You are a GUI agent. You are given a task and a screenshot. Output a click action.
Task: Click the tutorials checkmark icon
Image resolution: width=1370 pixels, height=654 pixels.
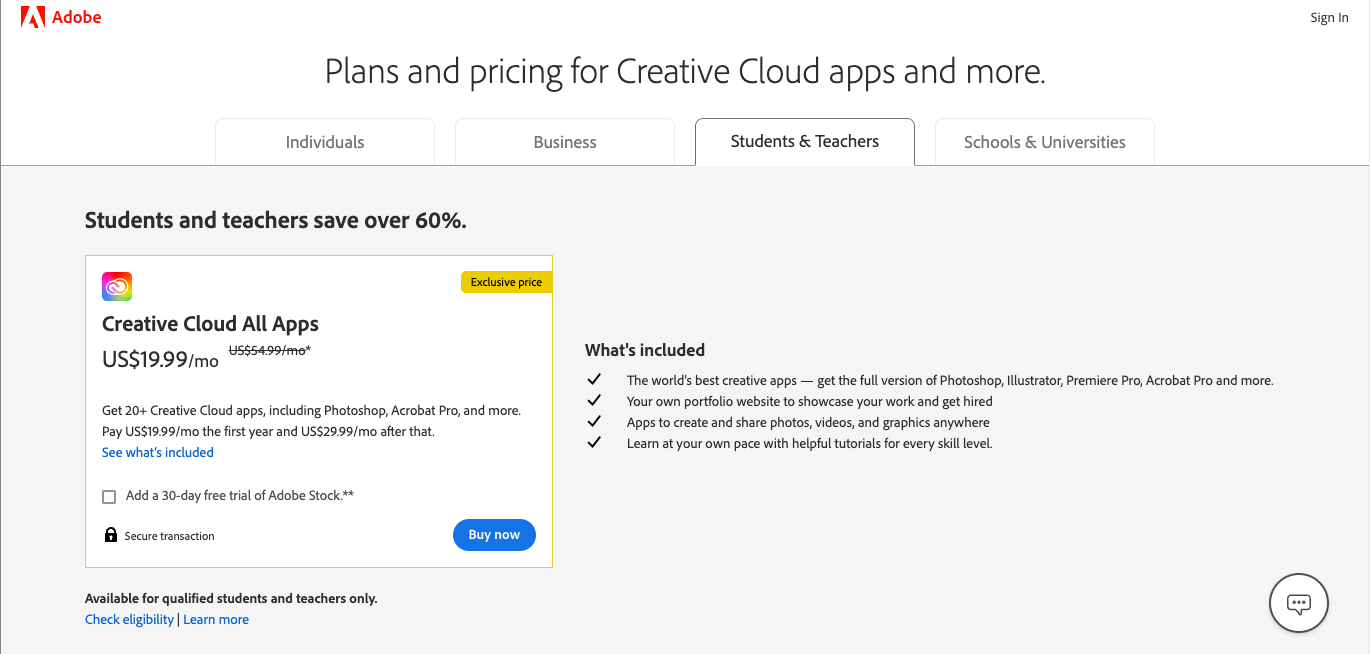(x=594, y=441)
